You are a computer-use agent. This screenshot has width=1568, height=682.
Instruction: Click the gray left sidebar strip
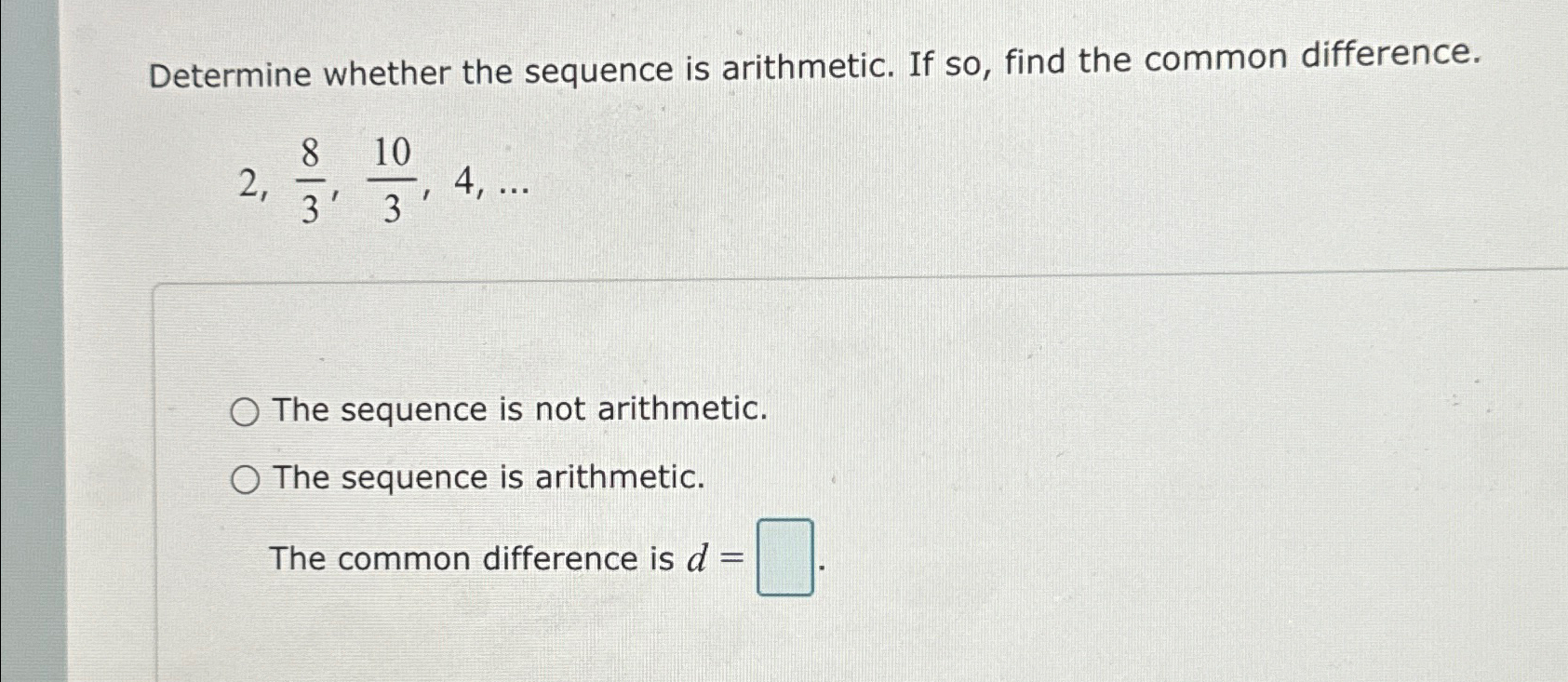click(34, 341)
